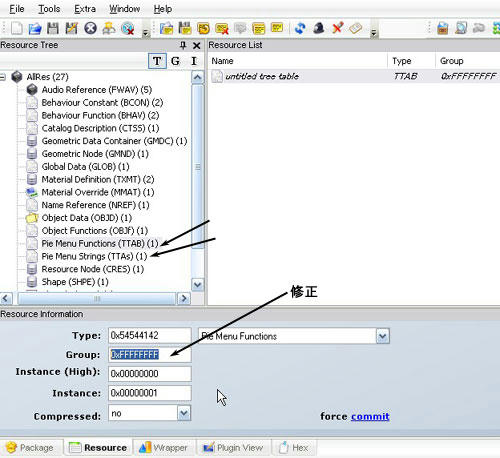
Task: Toggle the G group filter button
Action: click(x=175, y=61)
